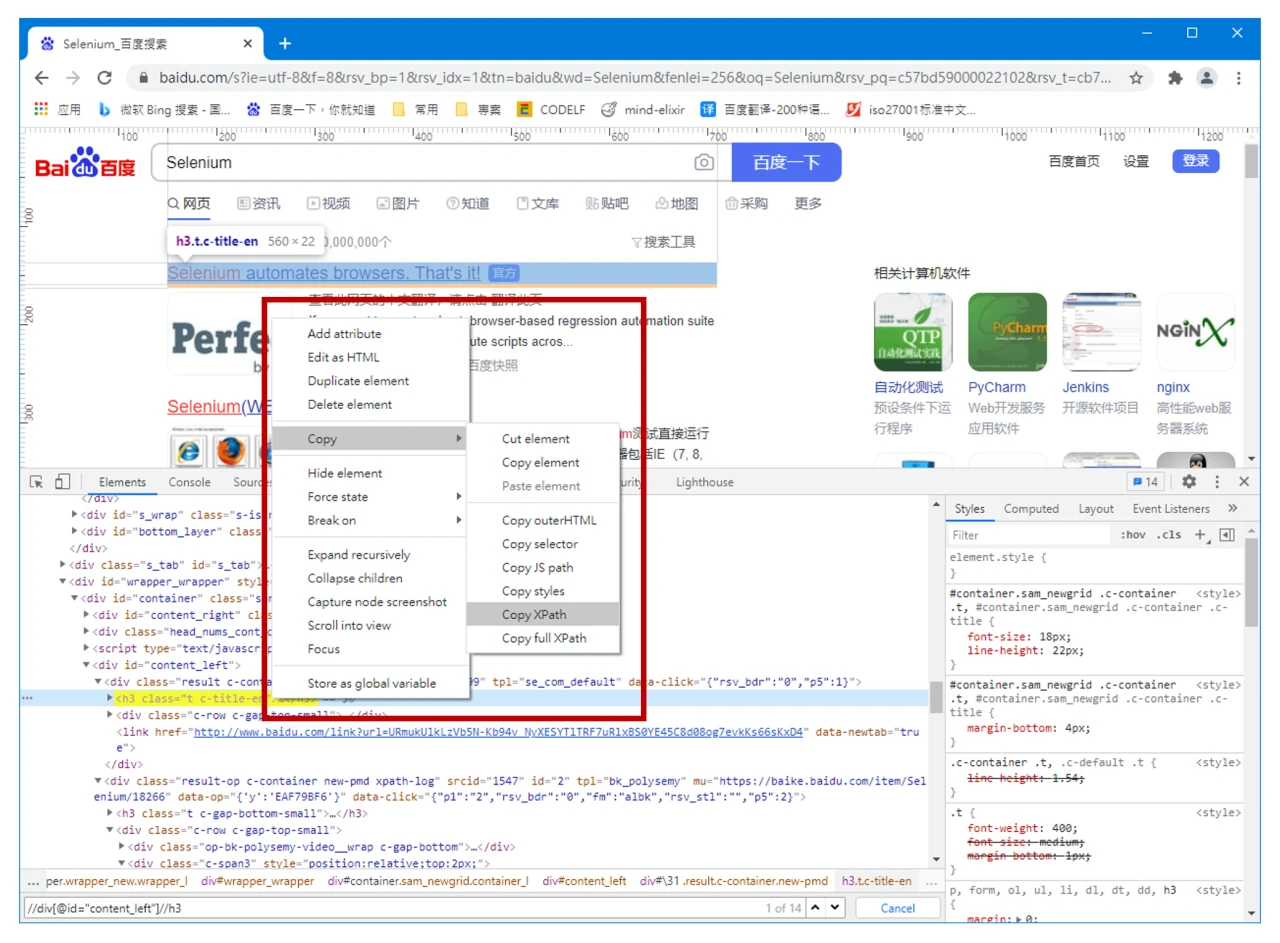Jump to the previous search match in DevTools
This screenshot has width=1280, height=943.
[814, 908]
